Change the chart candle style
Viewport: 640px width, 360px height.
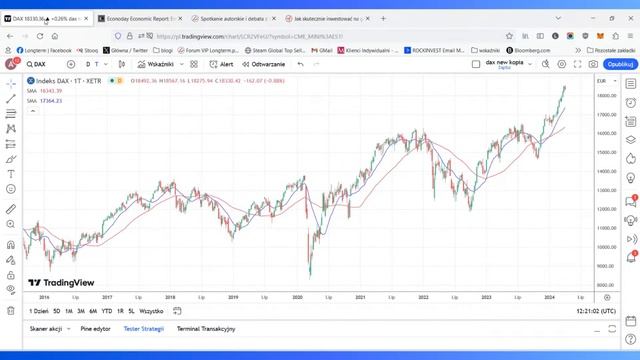click(x=122, y=64)
